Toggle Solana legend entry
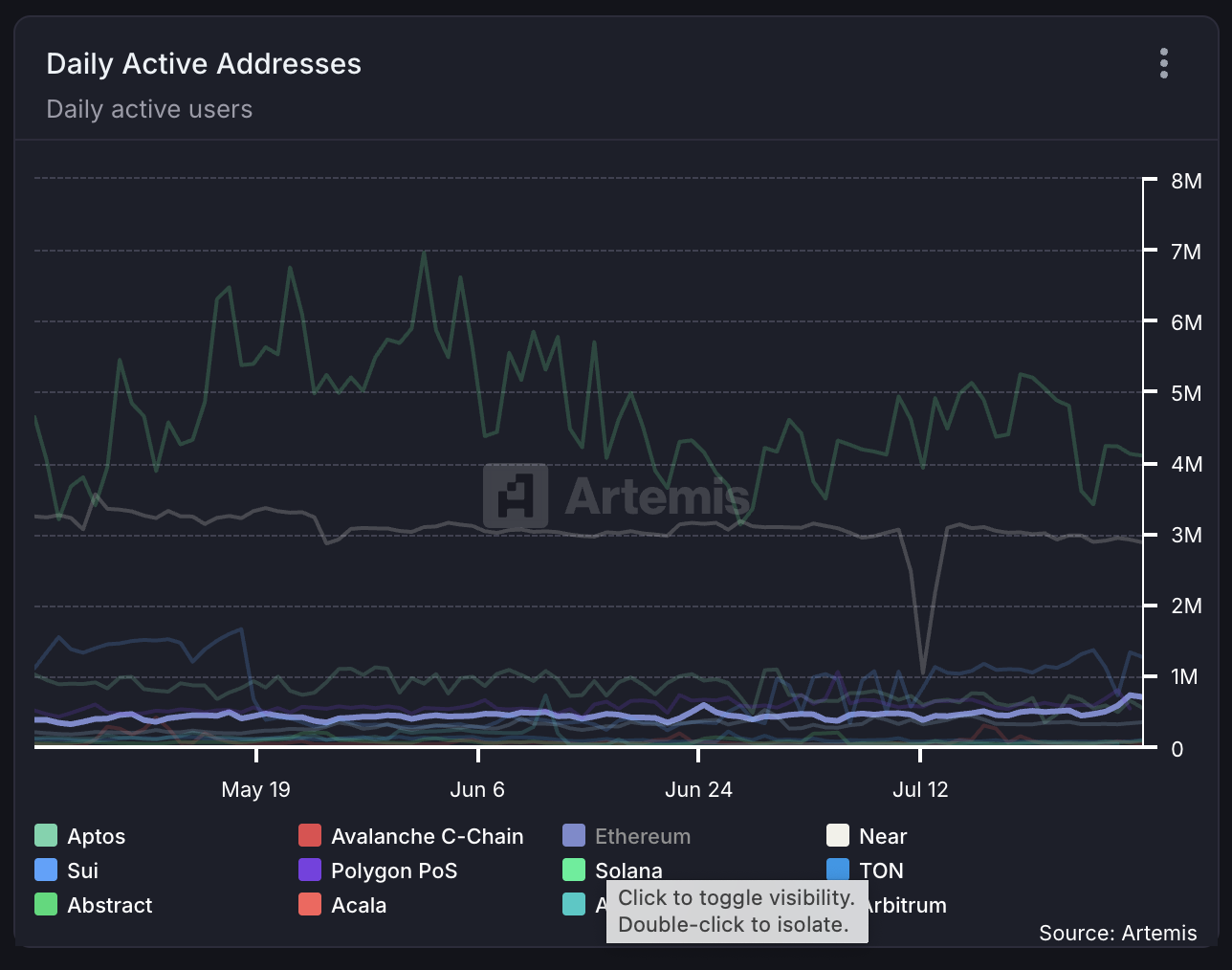This screenshot has height=970, width=1232. [x=612, y=871]
